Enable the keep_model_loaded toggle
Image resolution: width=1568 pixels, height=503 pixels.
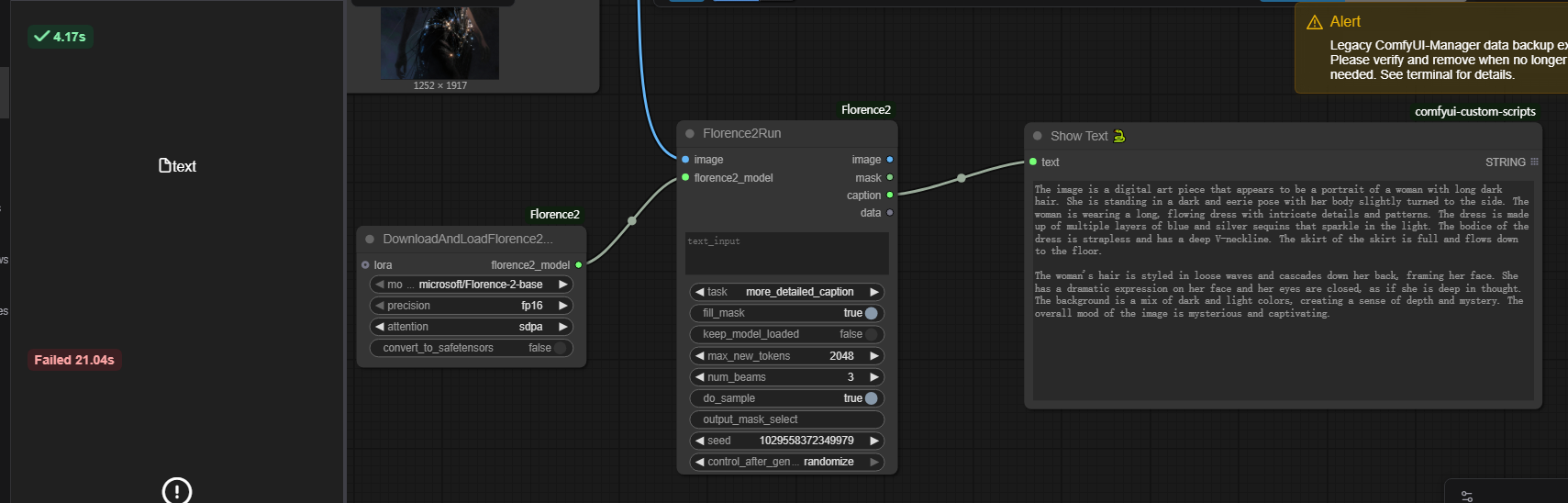[x=871, y=334]
